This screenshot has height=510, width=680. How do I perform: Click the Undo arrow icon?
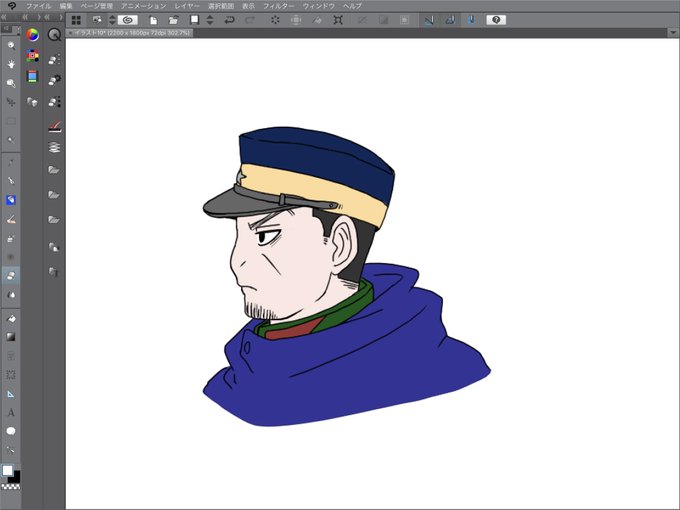pos(229,20)
